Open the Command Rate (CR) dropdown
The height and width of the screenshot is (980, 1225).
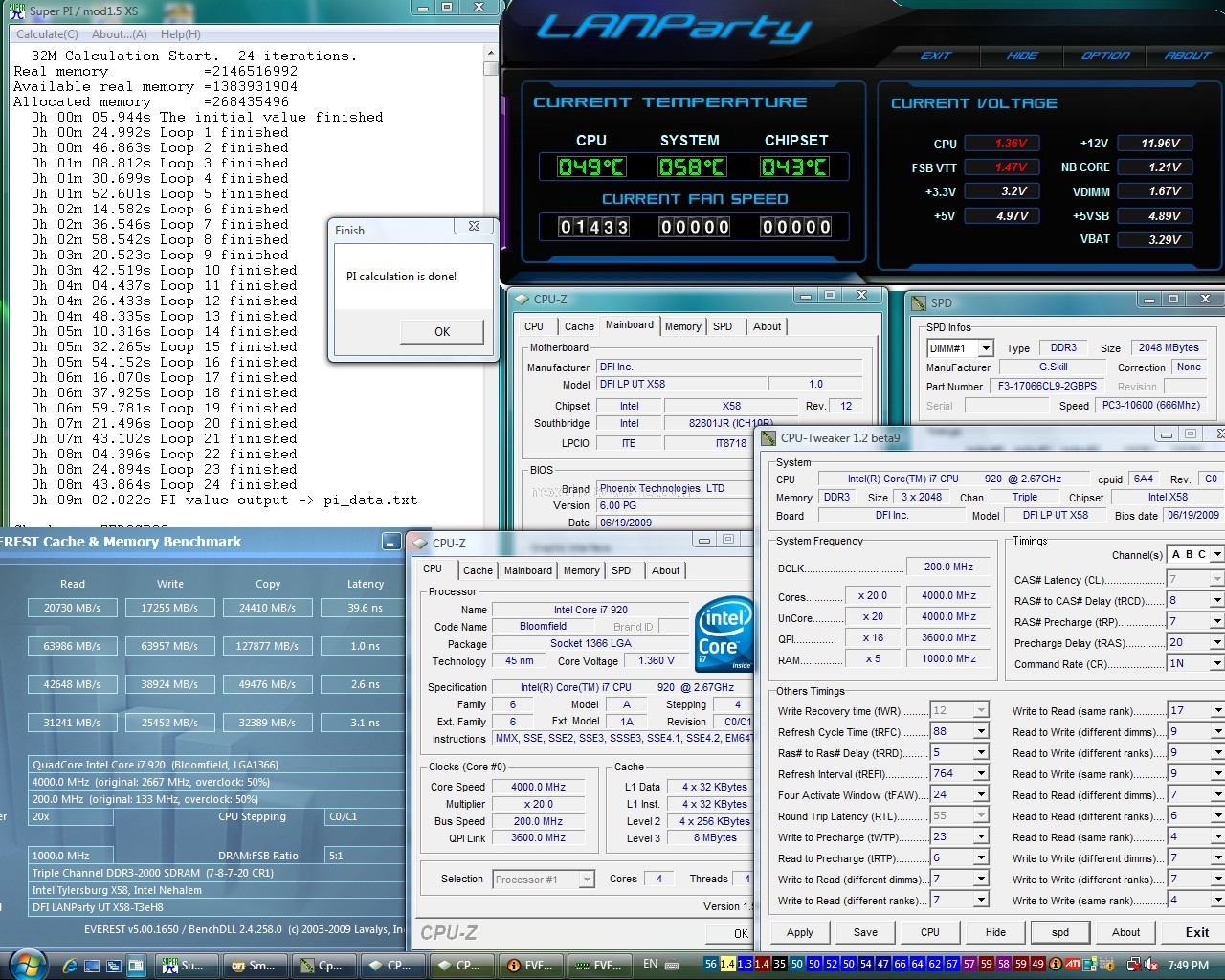click(1217, 663)
